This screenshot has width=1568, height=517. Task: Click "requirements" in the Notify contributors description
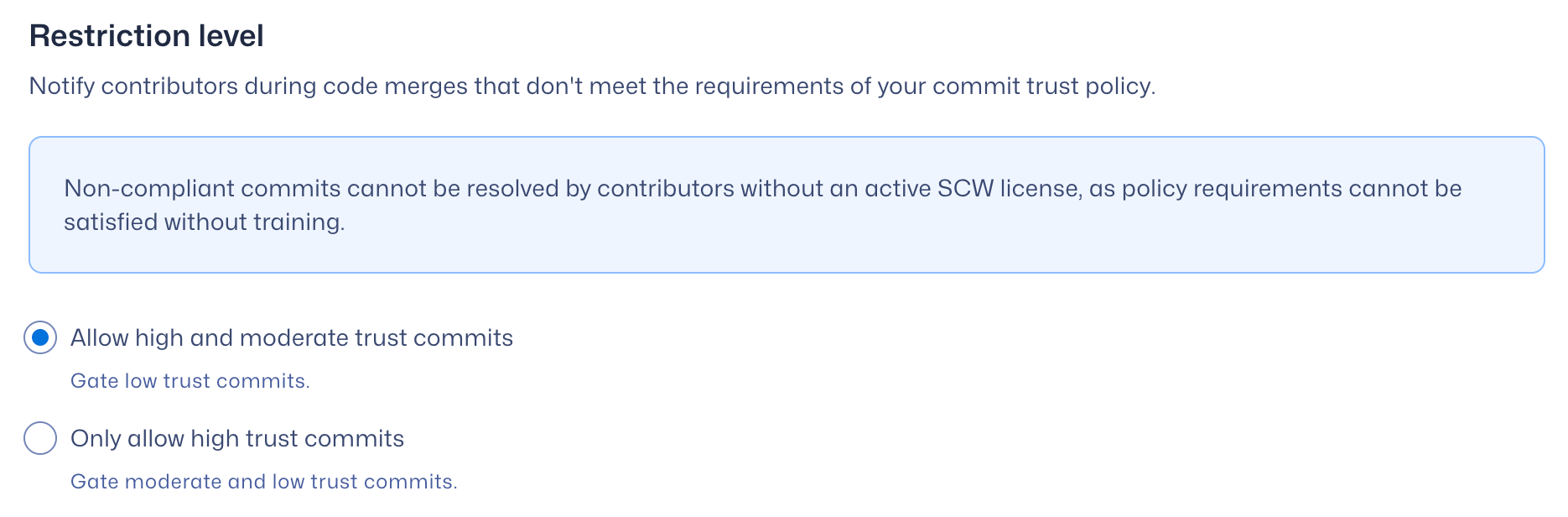[x=768, y=86]
